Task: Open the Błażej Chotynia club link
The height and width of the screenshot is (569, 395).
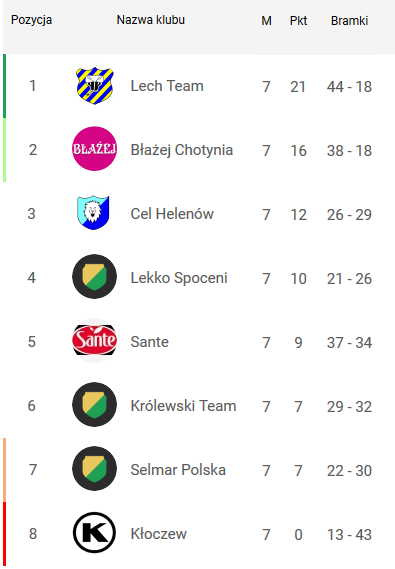Action: coord(182,150)
